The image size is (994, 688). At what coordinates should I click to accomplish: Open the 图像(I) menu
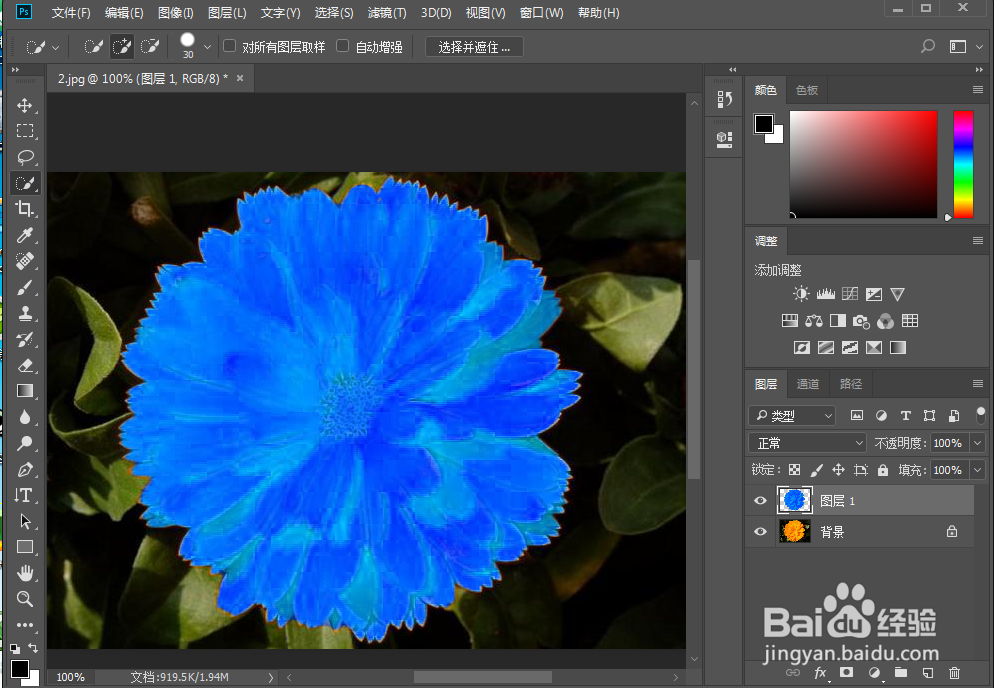coord(176,13)
